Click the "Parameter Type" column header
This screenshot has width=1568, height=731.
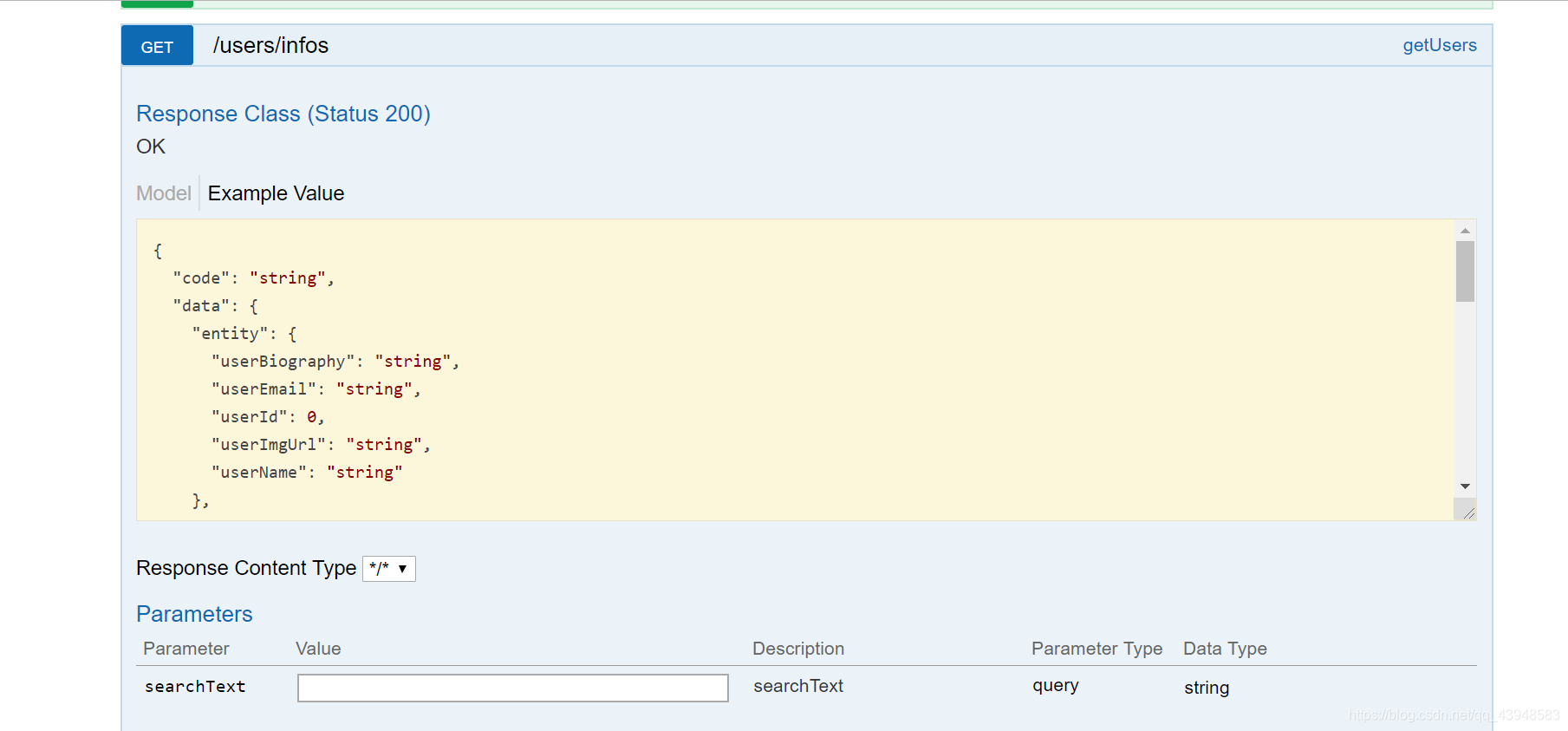click(x=1096, y=649)
